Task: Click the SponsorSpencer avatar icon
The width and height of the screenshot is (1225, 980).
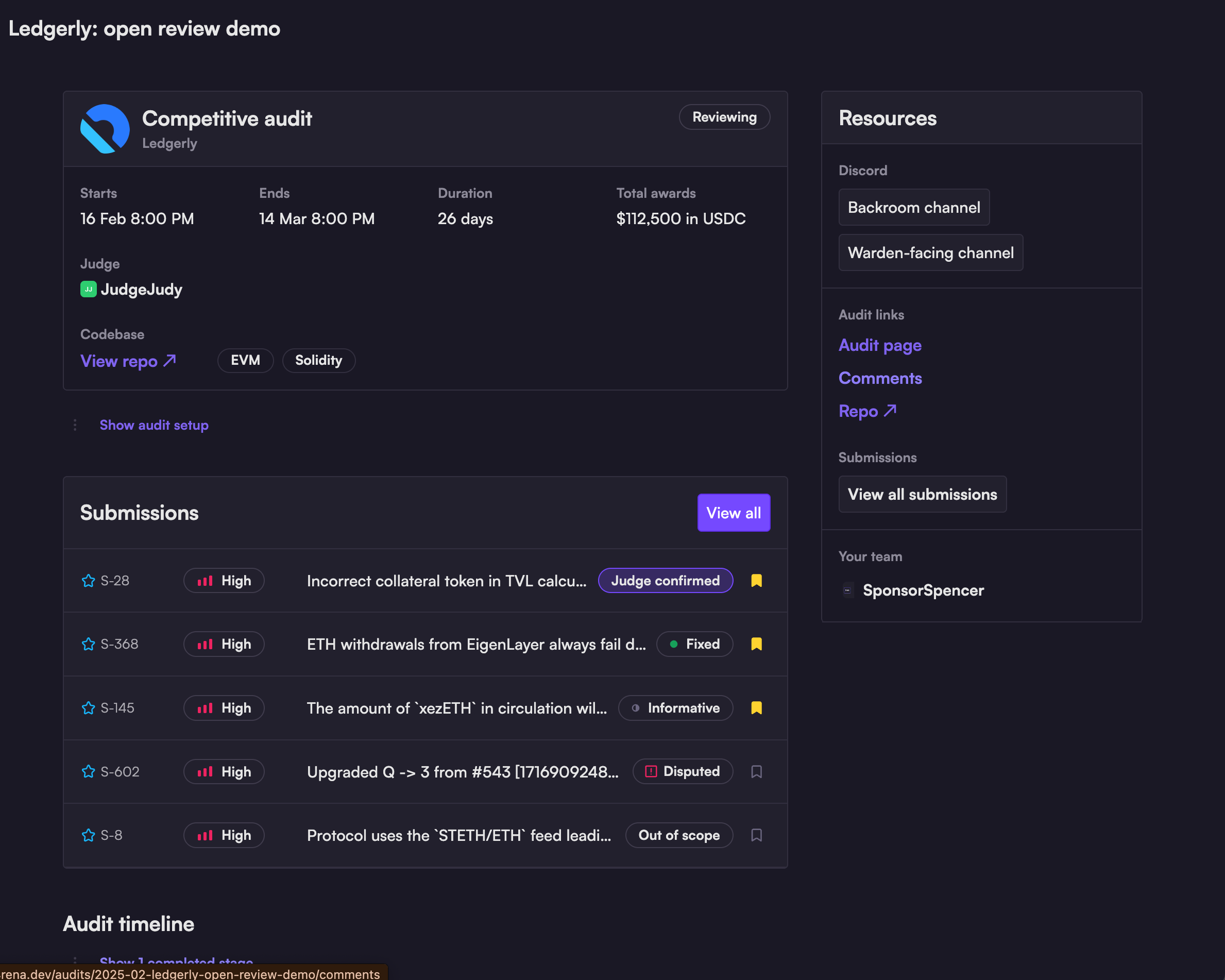Action: pos(848,590)
